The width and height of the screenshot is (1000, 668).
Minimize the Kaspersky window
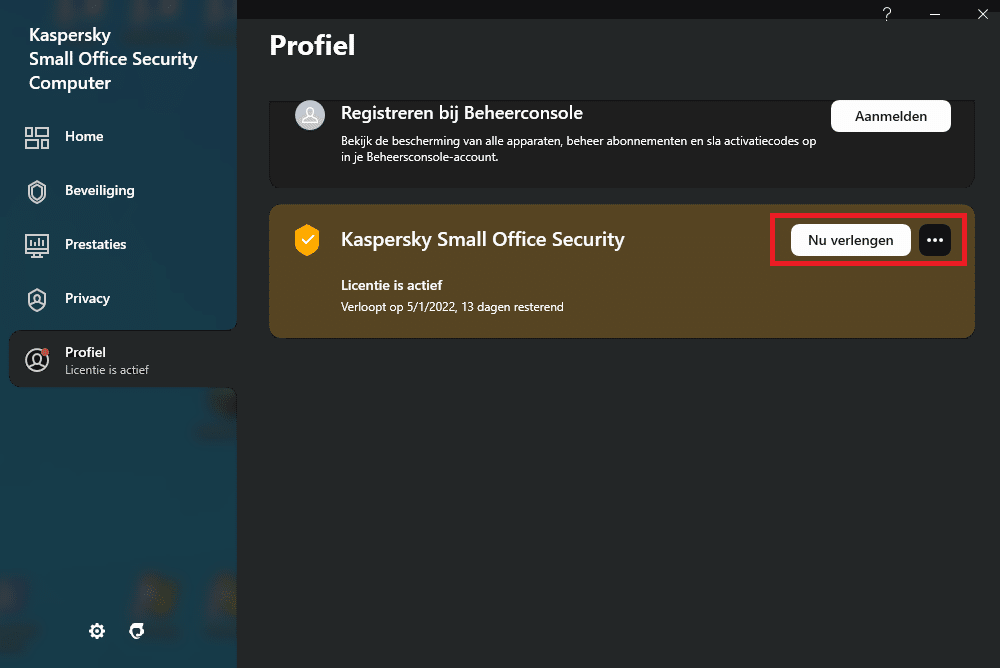click(936, 13)
